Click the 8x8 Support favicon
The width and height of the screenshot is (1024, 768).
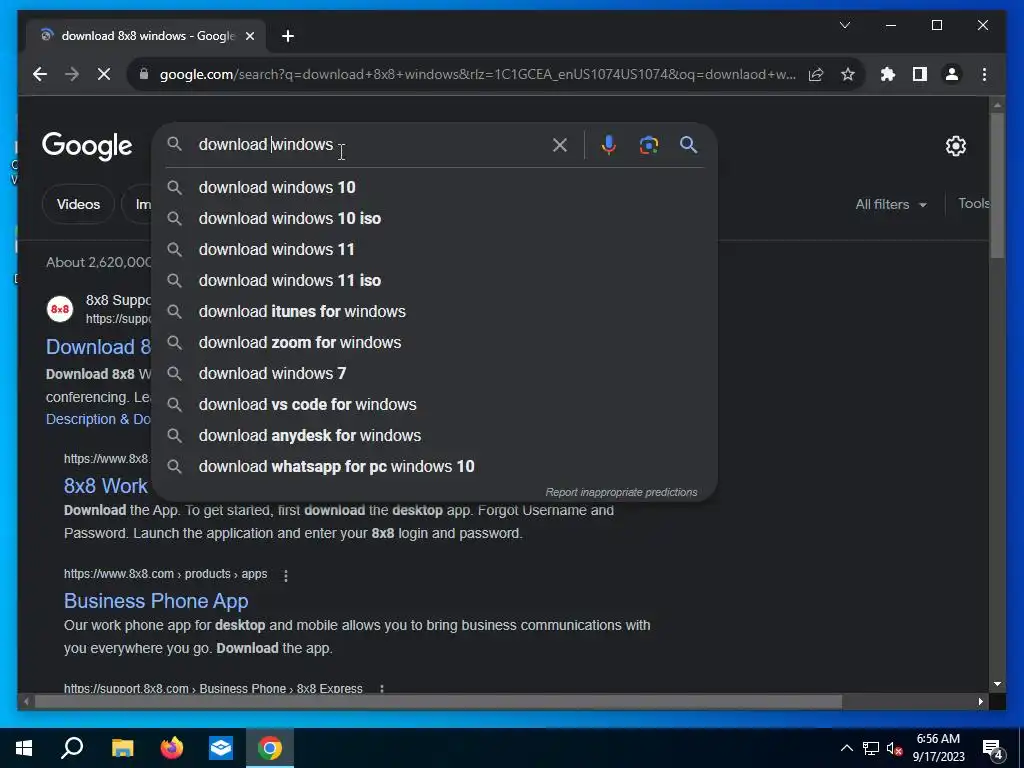click(60, 309)
